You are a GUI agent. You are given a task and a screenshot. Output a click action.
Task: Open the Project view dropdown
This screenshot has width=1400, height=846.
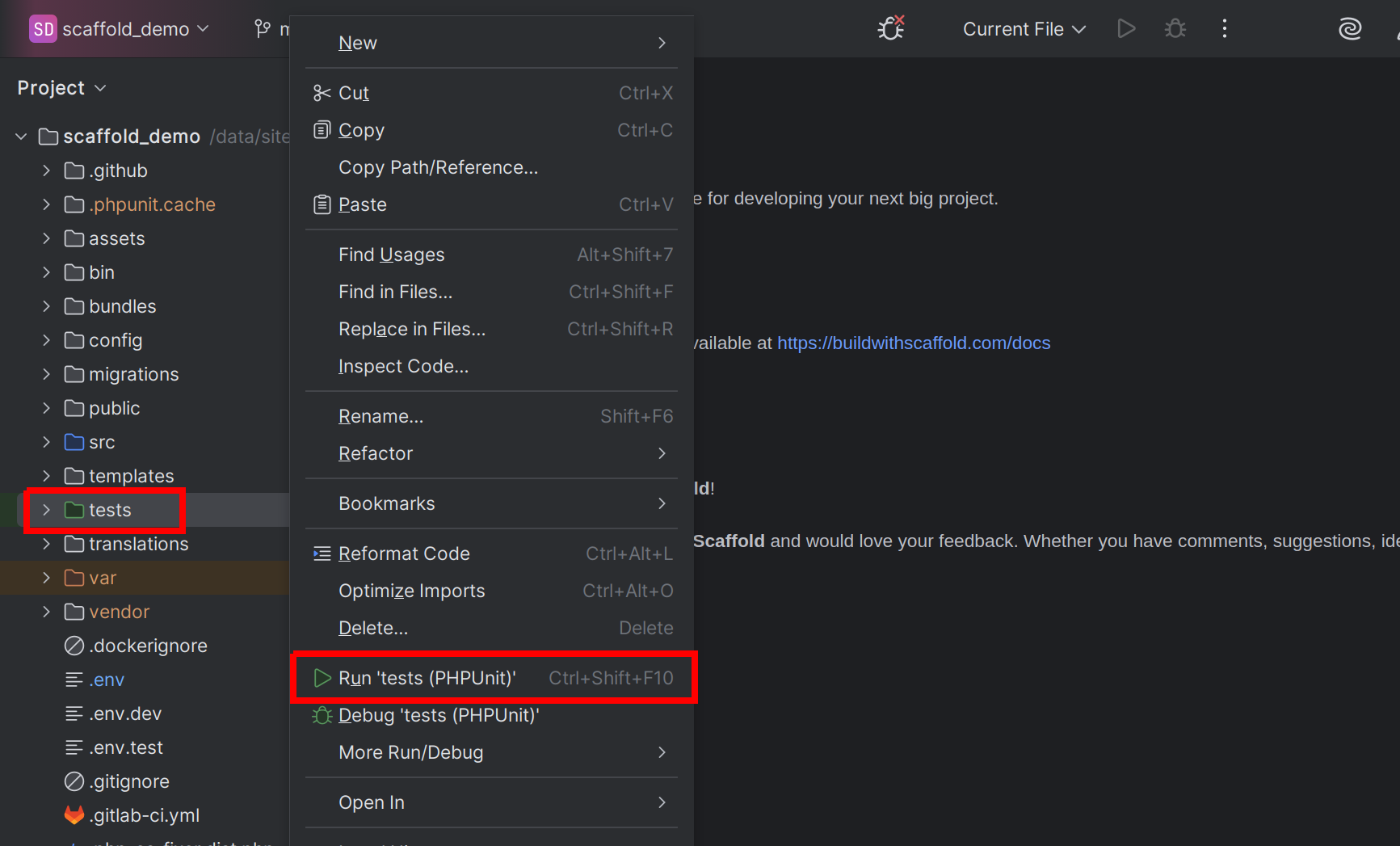click(61, 87)
